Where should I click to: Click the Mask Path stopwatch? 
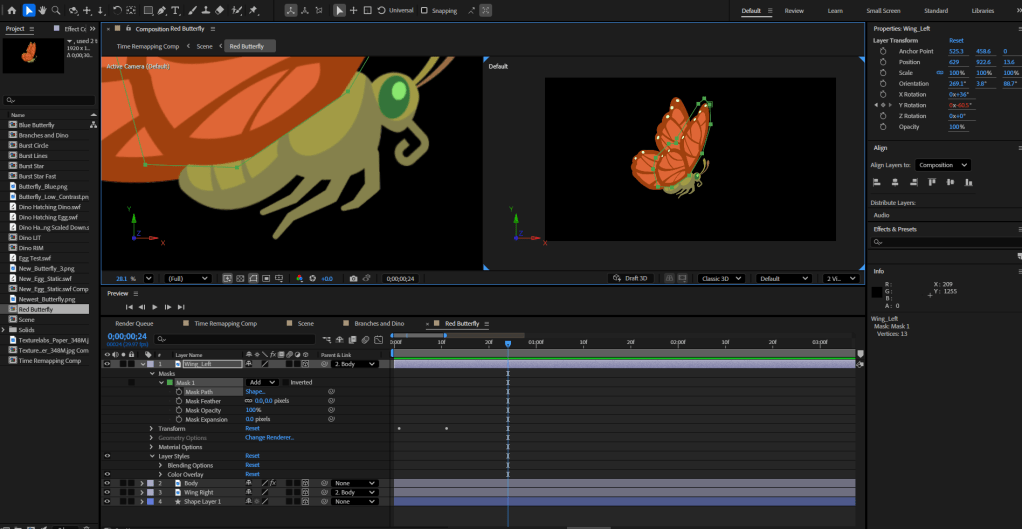pyautogui.click(x=179, y=392)
